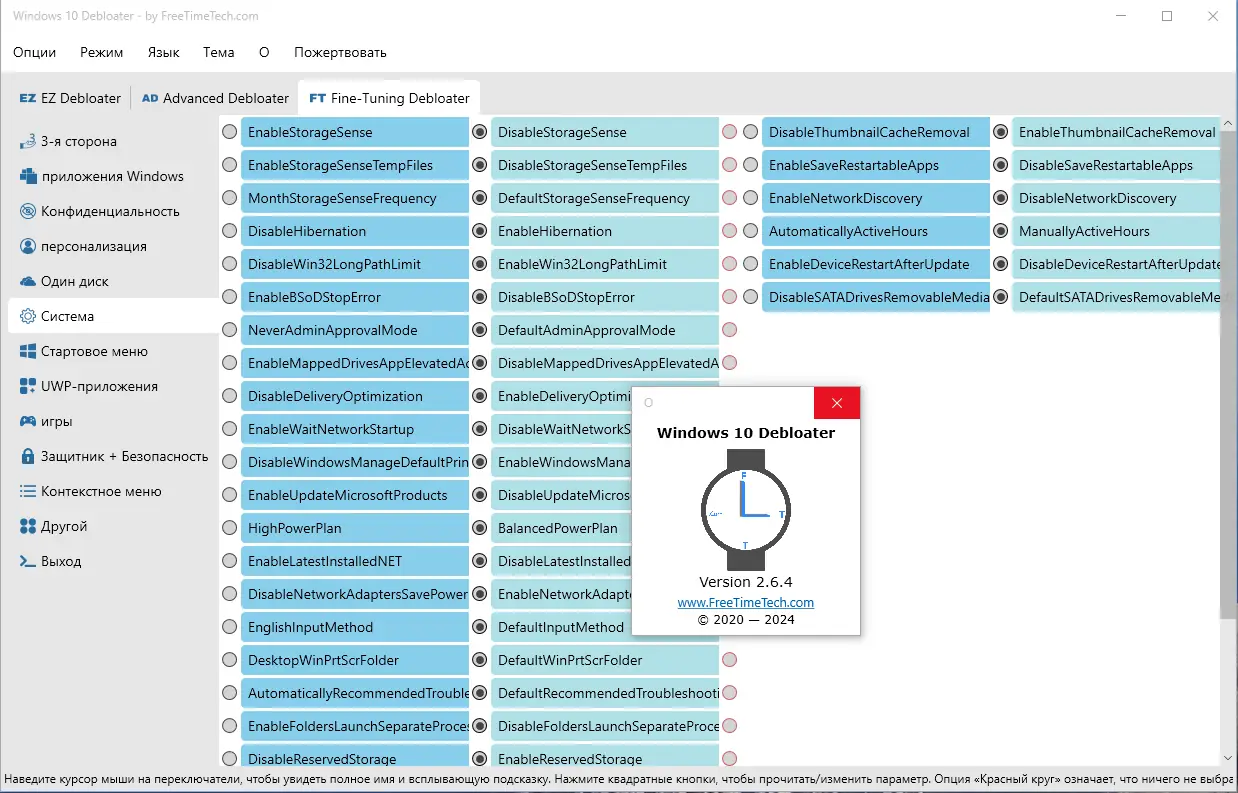Click the scrollbar down arrow
This screenshot has width=1238, height=793.
pyautogui.click(x=1229, y=760)
